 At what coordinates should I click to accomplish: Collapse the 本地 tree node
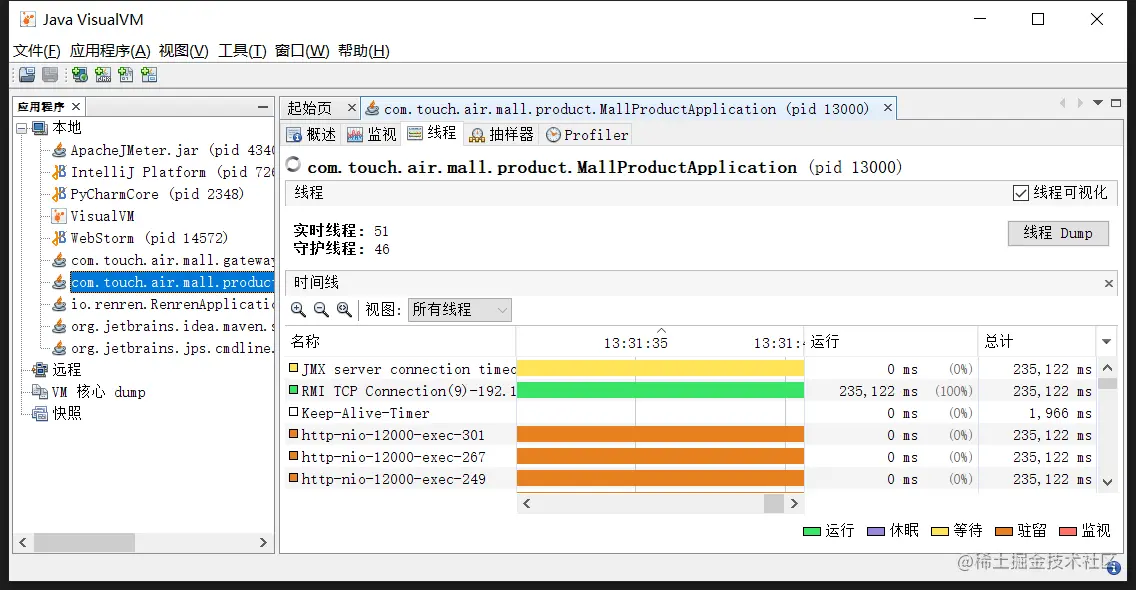(x=22, y=128)
